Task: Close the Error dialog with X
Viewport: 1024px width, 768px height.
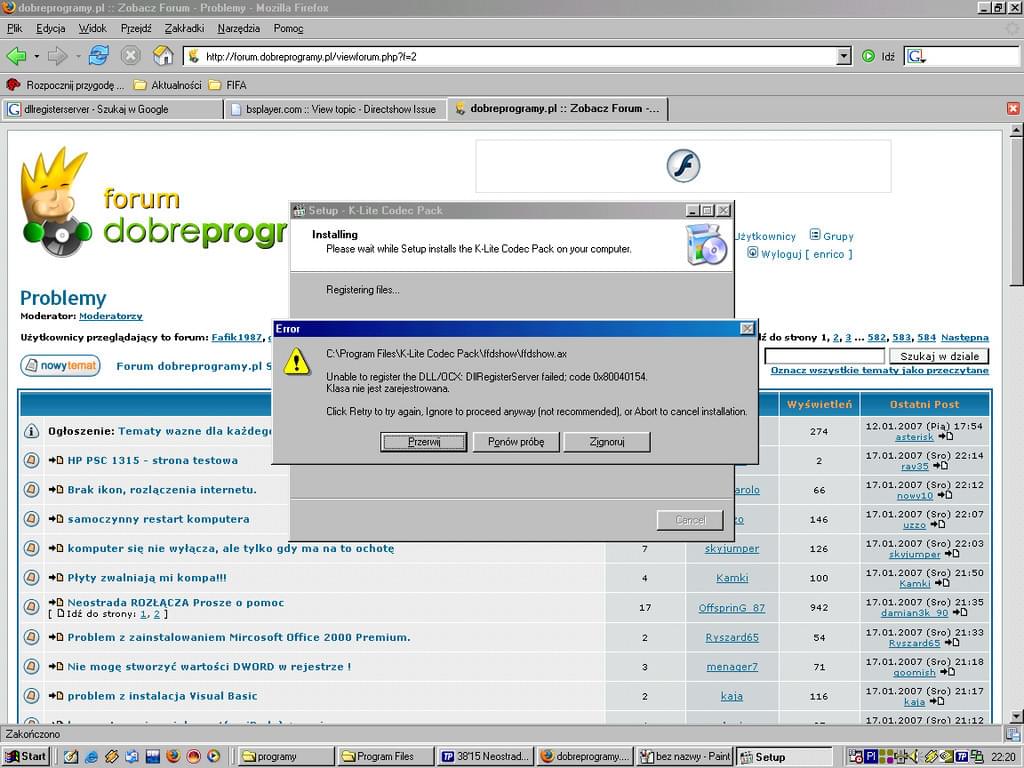Action: [747, 328]
